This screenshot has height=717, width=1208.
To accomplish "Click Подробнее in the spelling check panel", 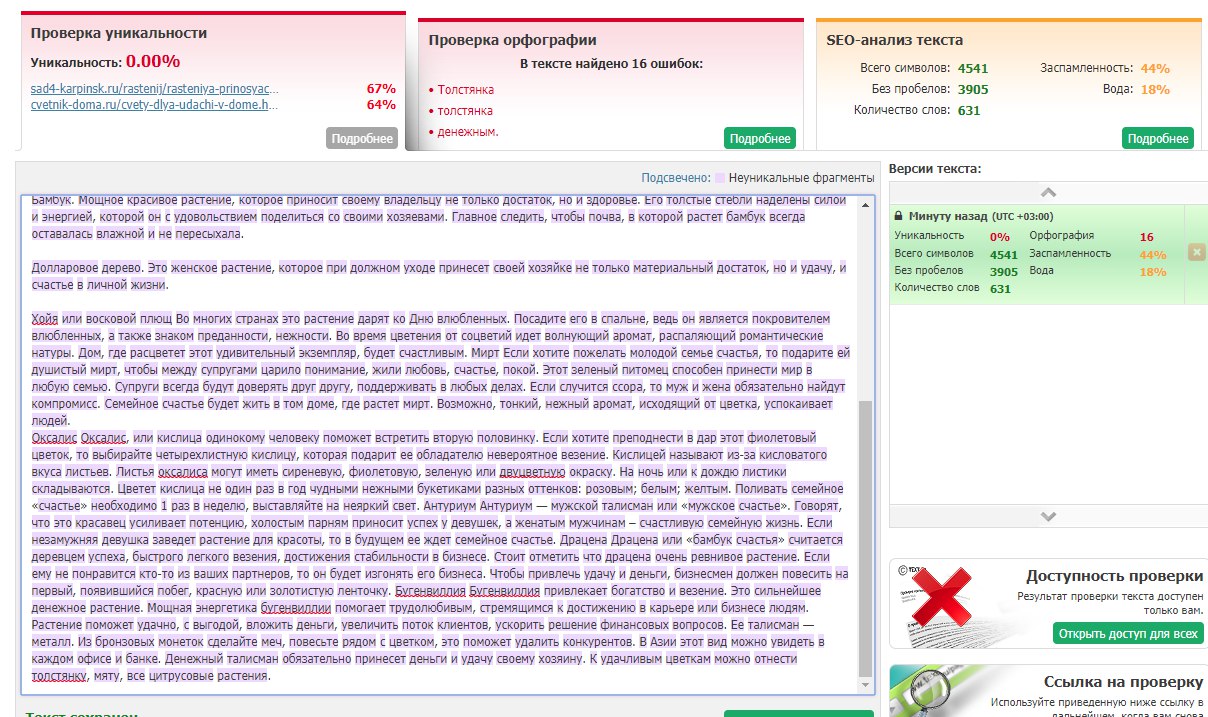I will click(759, 138).
